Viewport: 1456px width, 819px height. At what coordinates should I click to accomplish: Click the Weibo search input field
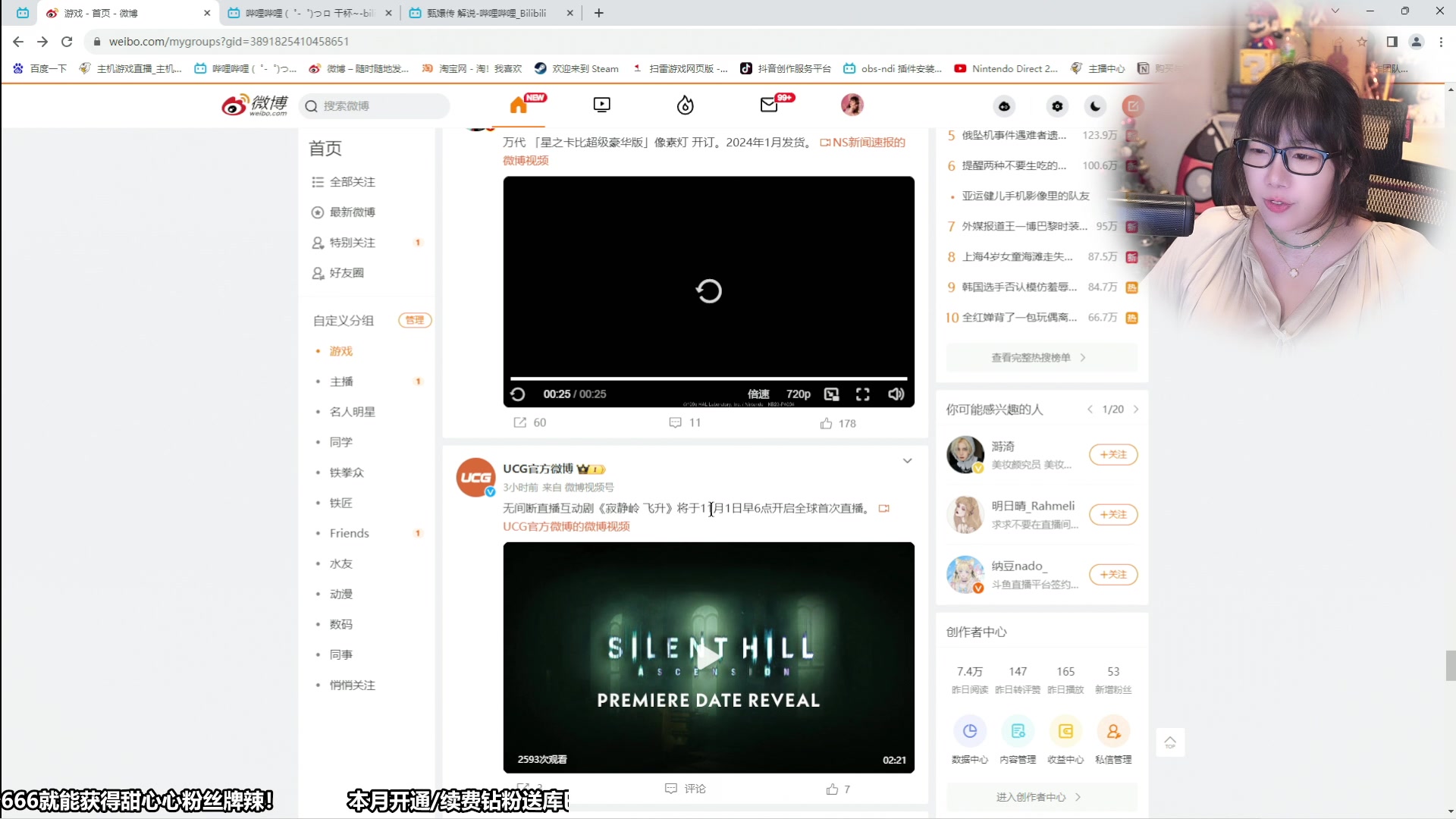[x=375, y=106]
